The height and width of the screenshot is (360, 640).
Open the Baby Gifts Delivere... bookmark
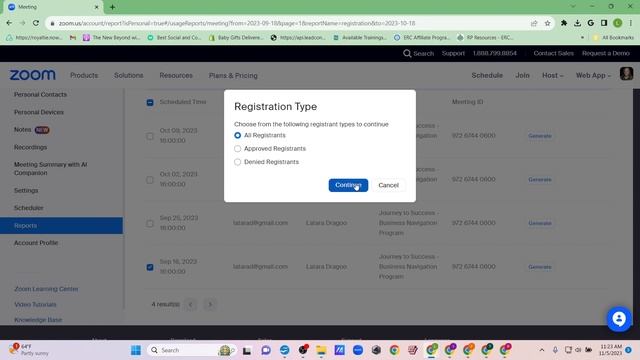pos(236,38)
